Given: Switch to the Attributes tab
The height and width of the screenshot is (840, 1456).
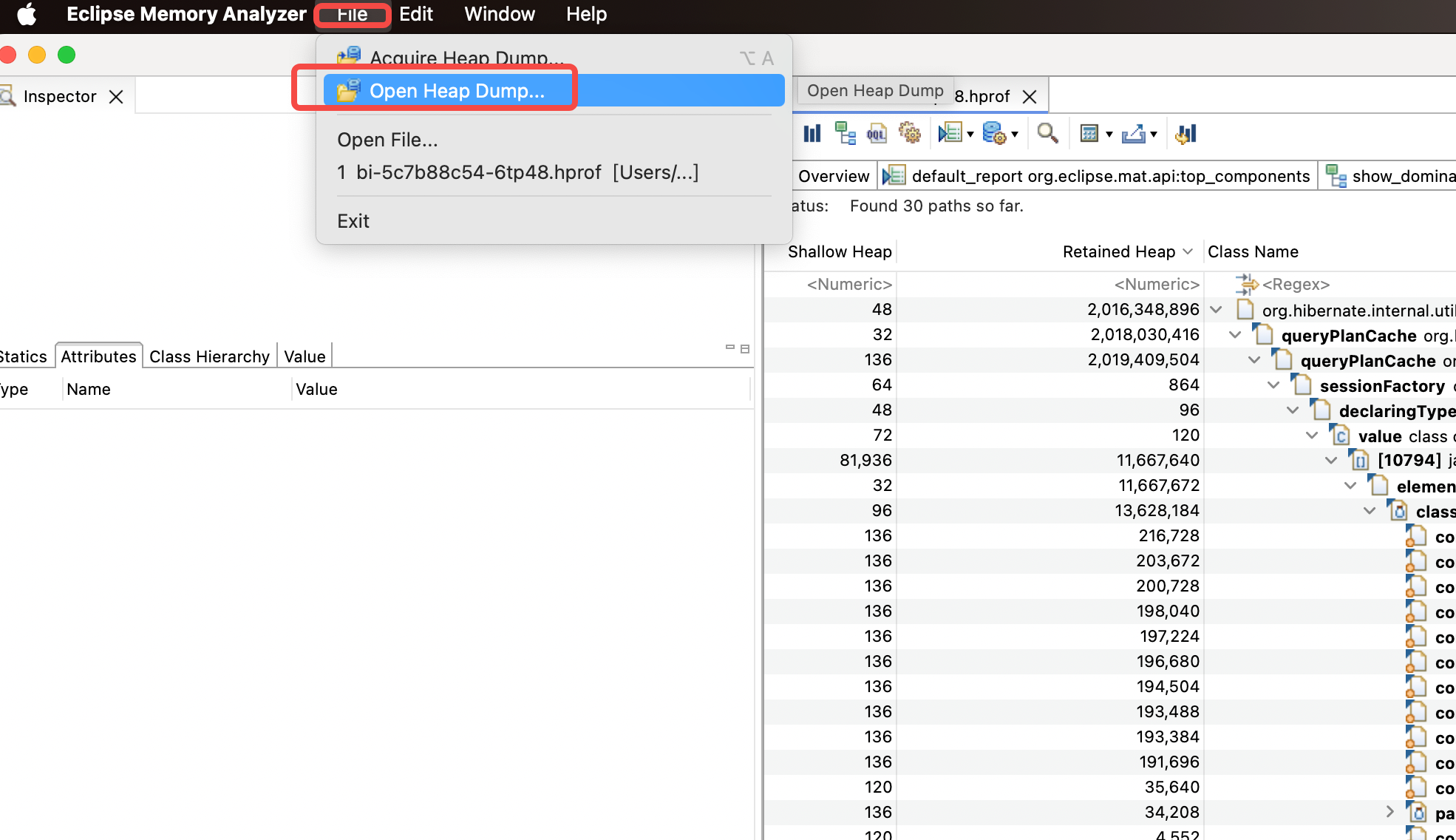Looking at the screenshot, I should coord(98,356).
